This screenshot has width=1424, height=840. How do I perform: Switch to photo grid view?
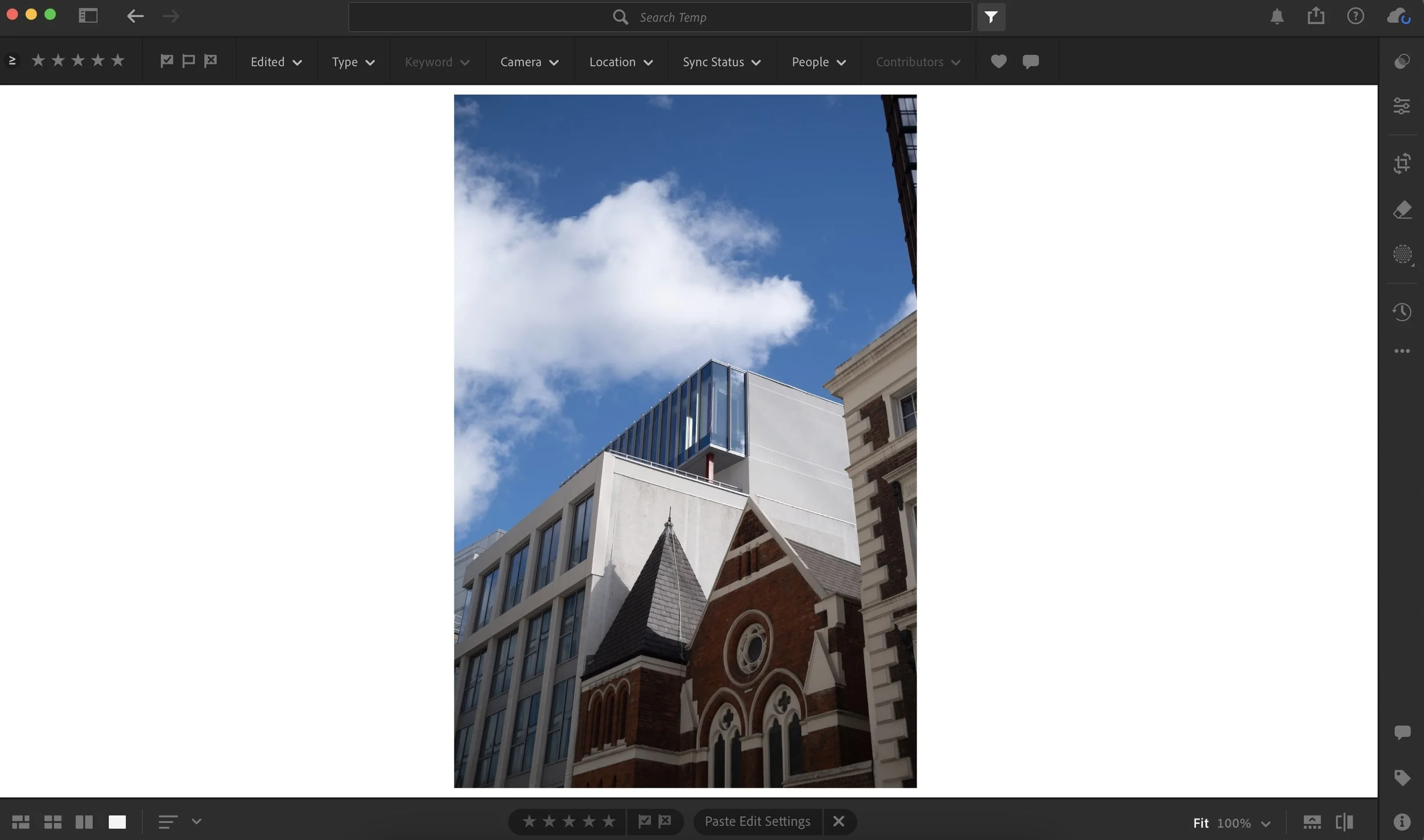21,822
